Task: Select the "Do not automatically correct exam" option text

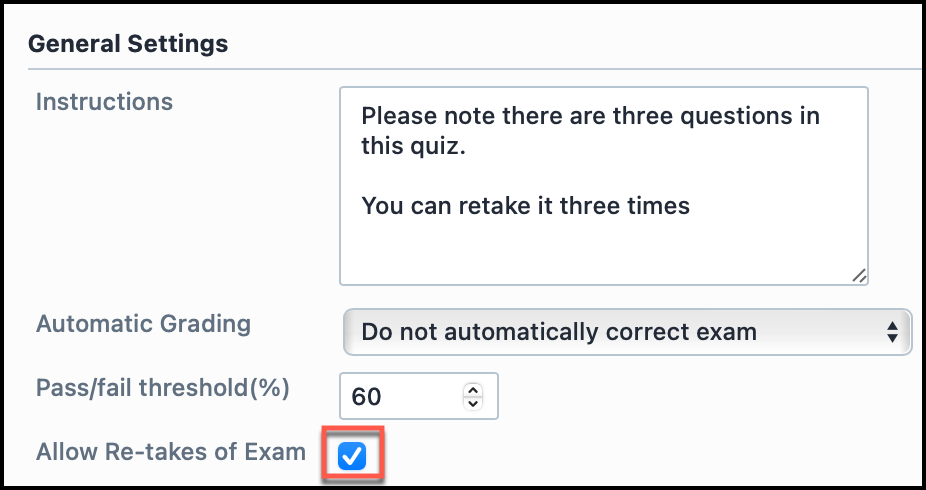Action: [559, 332]
